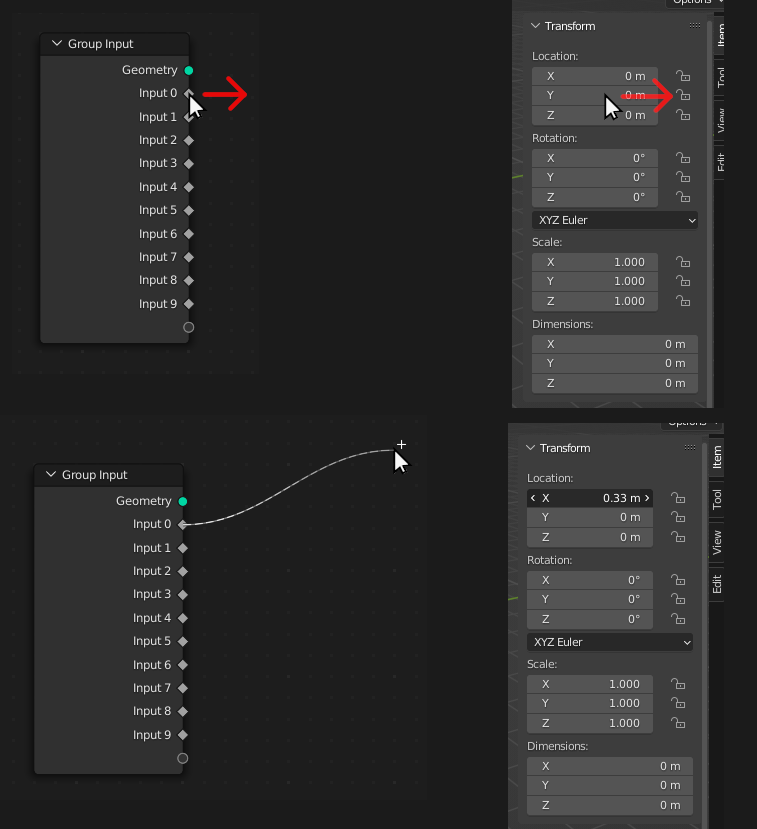
Task: Open the Edit tab in the lower sidebar
Action: click(x=717, y=584)
